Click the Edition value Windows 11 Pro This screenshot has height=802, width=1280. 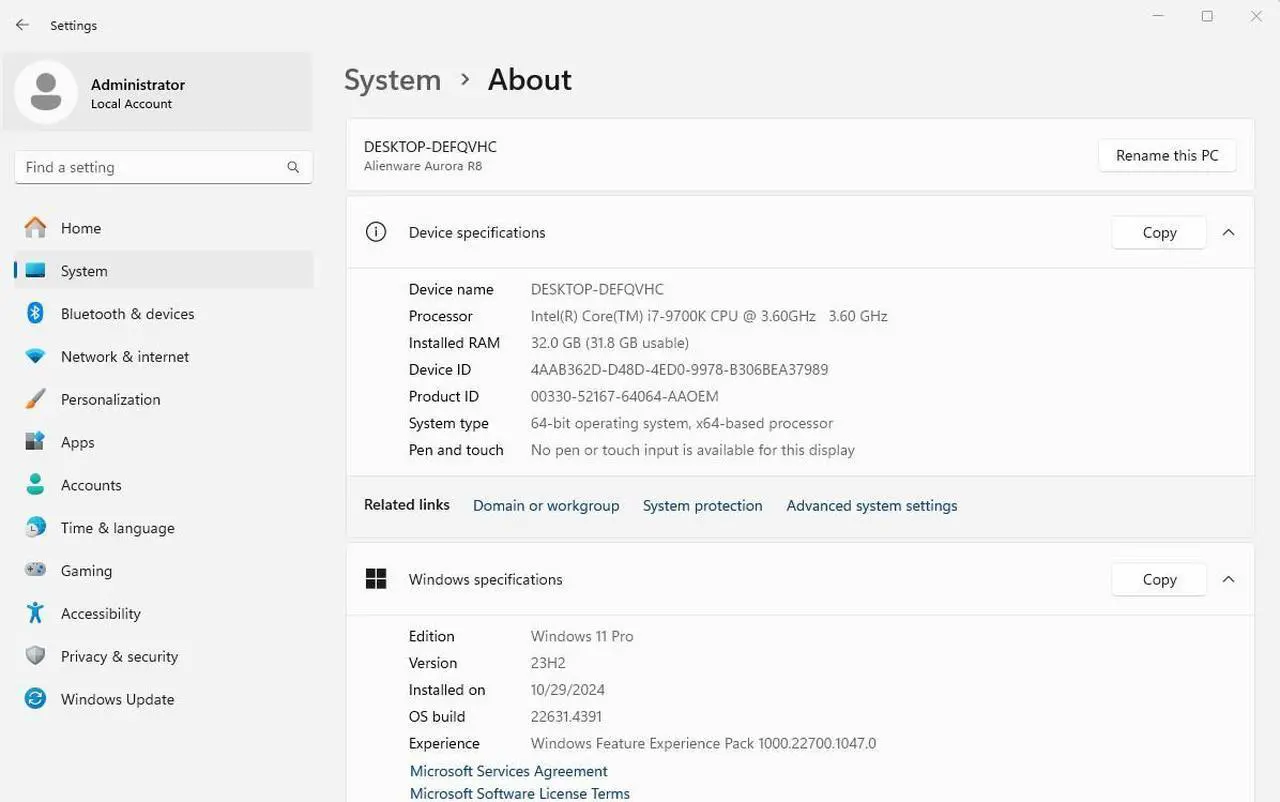582,636
